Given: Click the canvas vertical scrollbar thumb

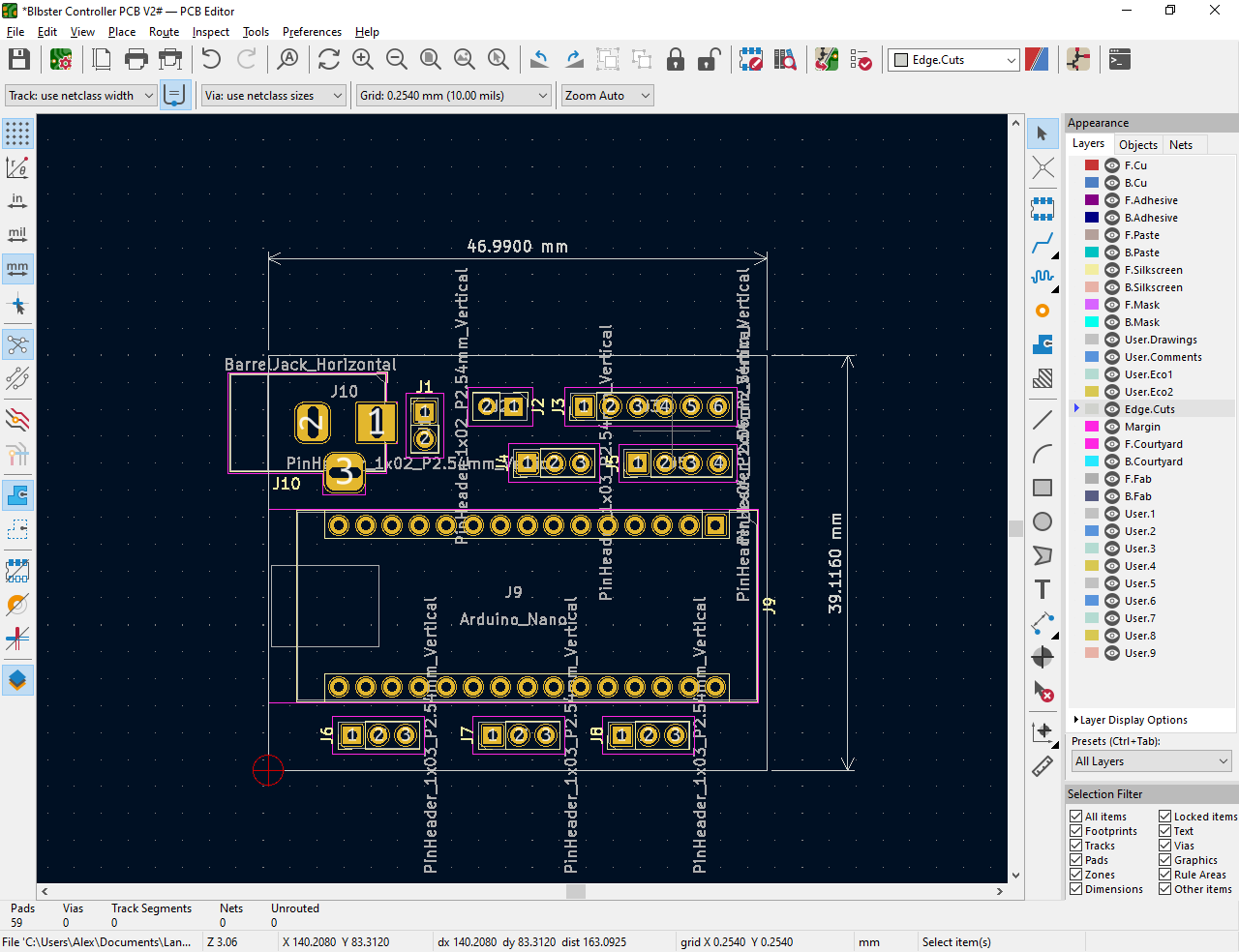Looking at the screenshot, I should pos(1015,528).
